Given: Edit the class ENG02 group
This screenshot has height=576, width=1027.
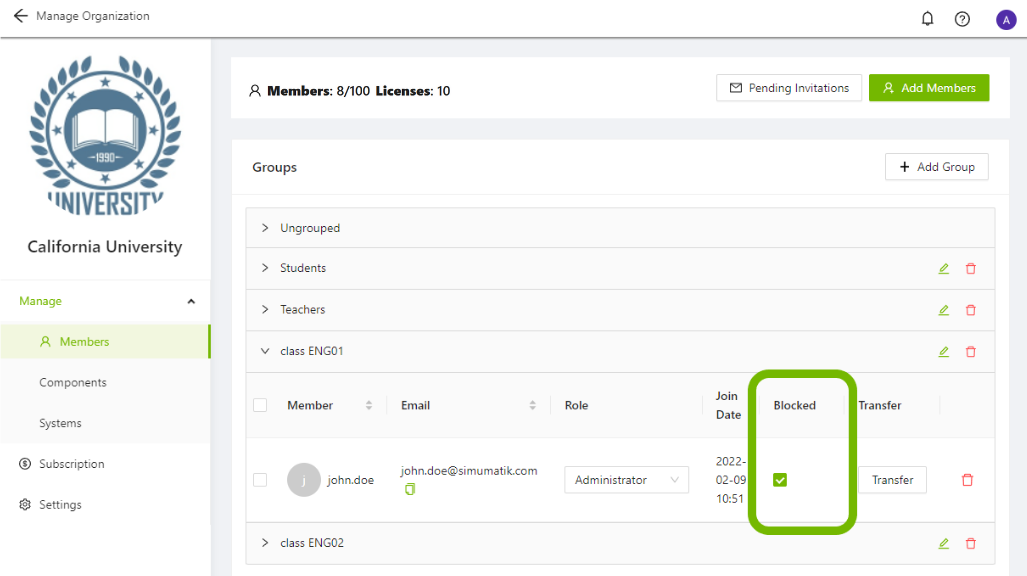Looking at the screenshot, I should pos(943,543).
